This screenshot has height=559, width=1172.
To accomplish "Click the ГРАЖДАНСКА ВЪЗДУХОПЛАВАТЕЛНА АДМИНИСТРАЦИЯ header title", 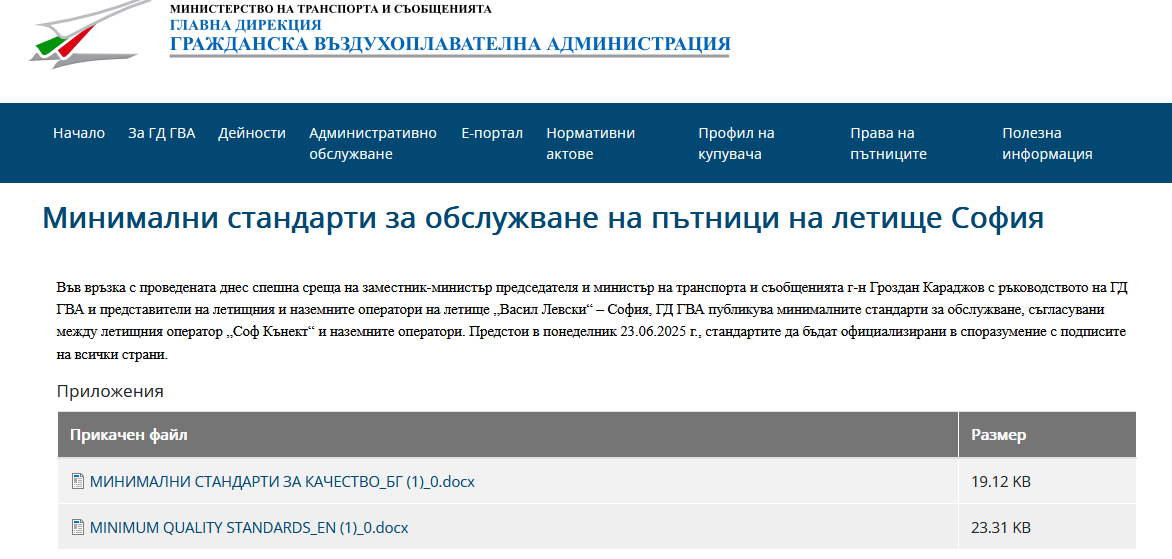I will click(450, 43).
